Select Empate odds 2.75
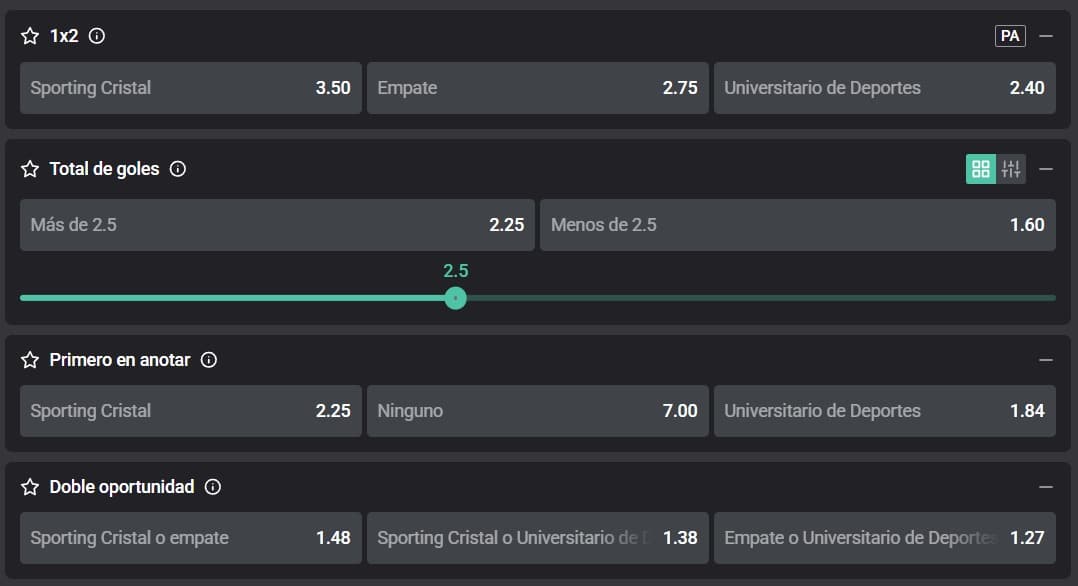 click(537, 88)
